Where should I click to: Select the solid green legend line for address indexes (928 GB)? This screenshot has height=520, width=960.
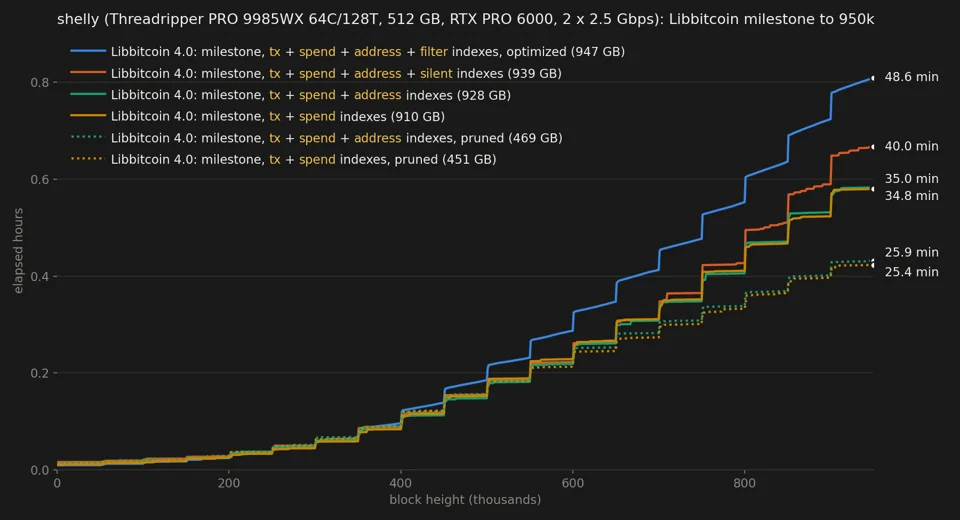pos(88,94)
